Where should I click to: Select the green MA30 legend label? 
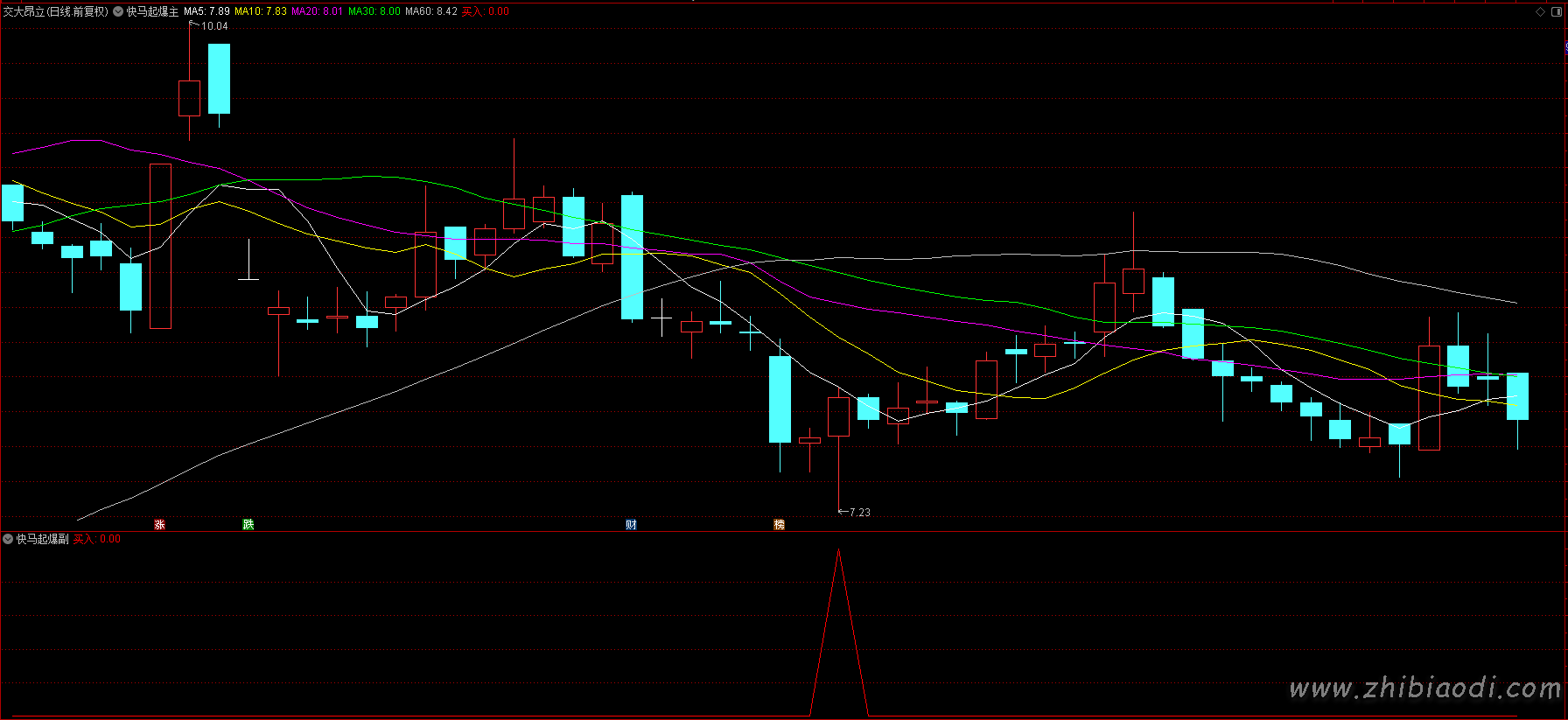pyautogui.click(x=374, y=11)
